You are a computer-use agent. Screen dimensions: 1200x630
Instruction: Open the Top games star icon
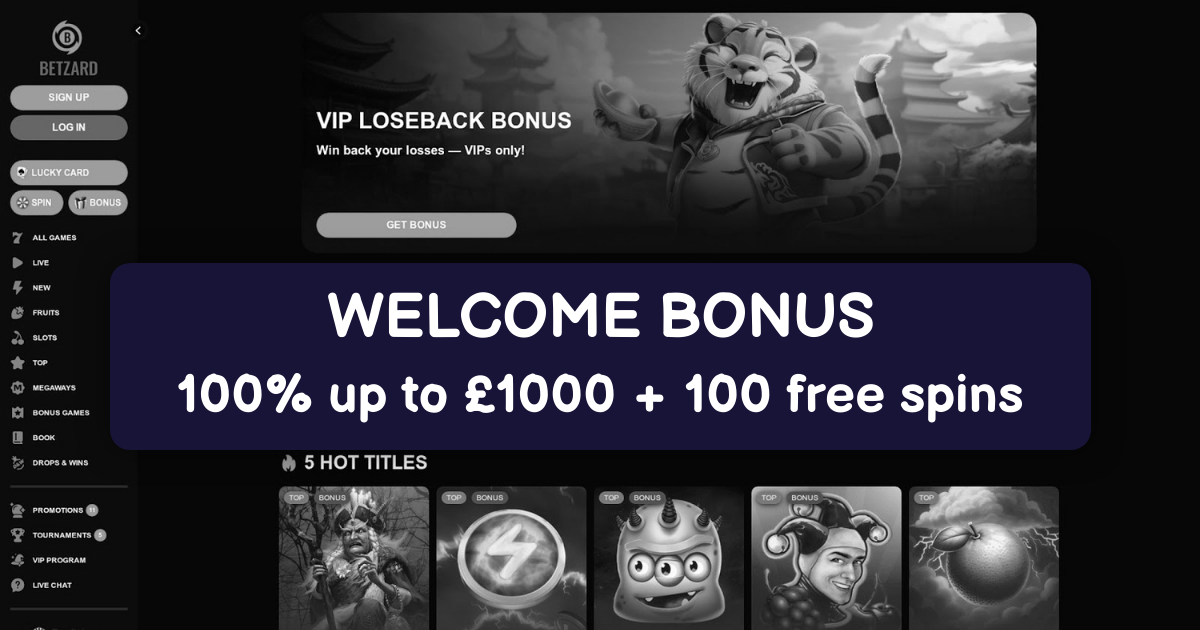tap(17, 363)
